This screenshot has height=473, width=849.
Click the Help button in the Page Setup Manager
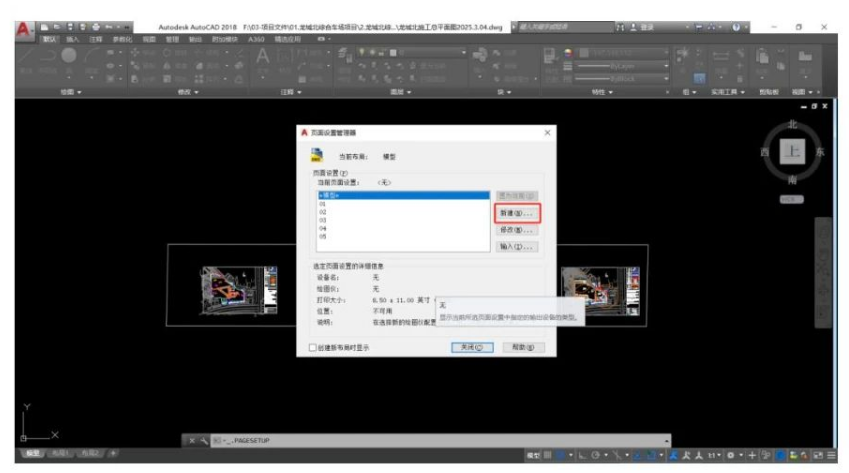pyautogui.click(x=523, y=347)
